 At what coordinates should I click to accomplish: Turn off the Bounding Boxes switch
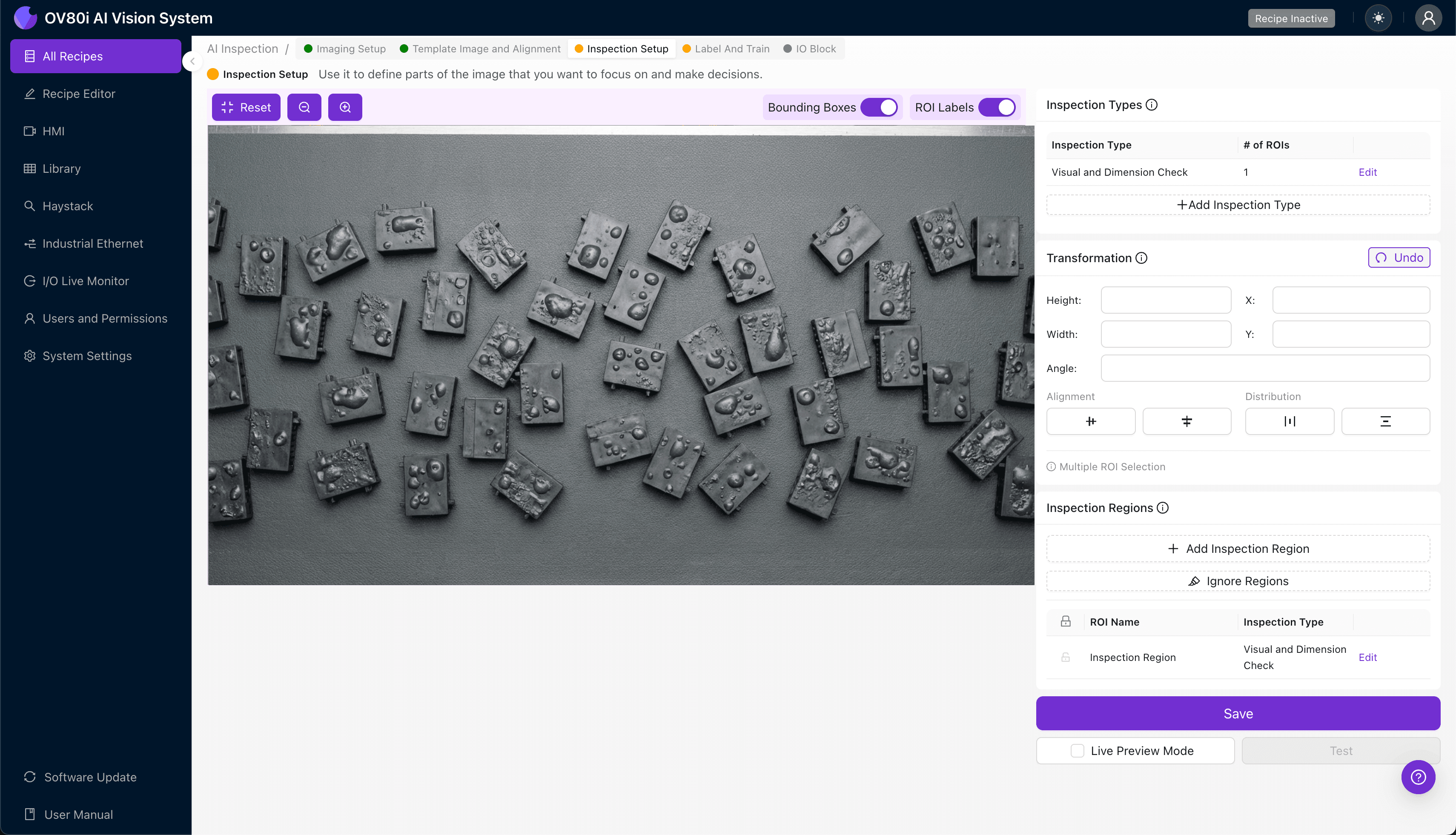pos(879,107)
